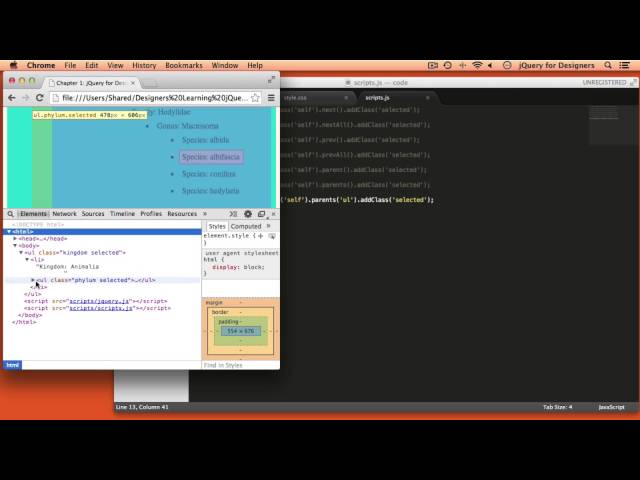The image size is (640, 480).
Task: Click the DevTools search magnifier icon
Action: coord(11,214)
